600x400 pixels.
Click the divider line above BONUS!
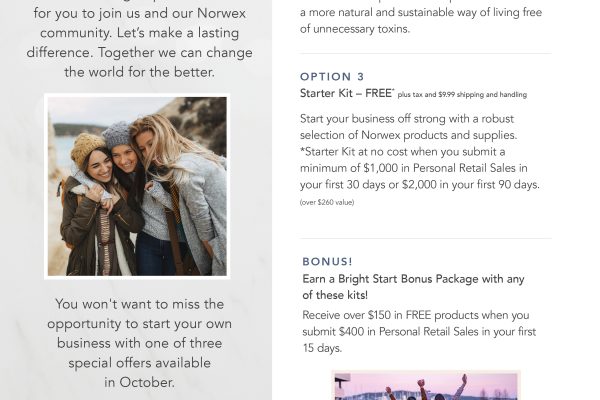click(425, 238)
